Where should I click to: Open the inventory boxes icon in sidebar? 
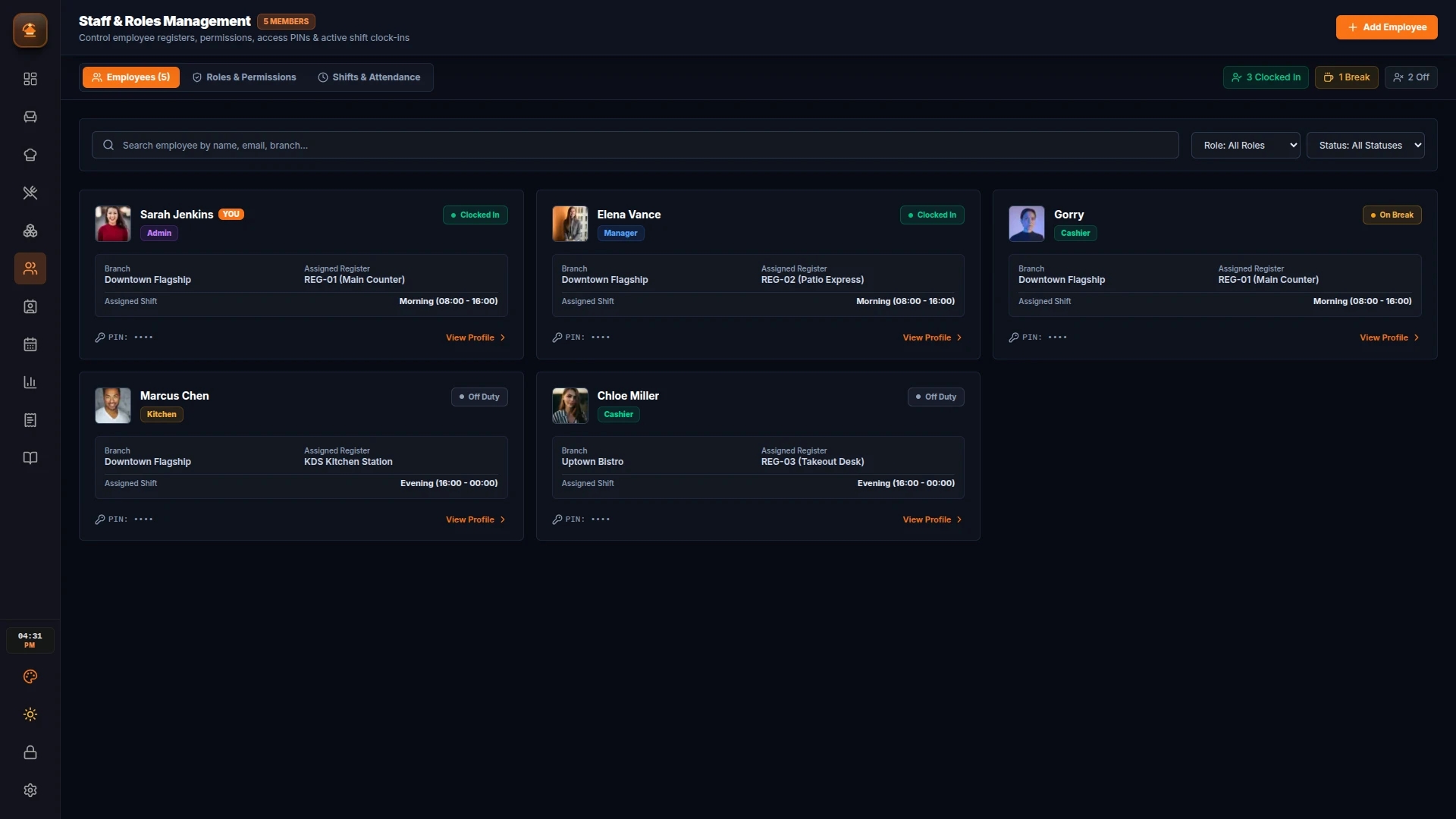pyautogui.click(x=30, y=231)
